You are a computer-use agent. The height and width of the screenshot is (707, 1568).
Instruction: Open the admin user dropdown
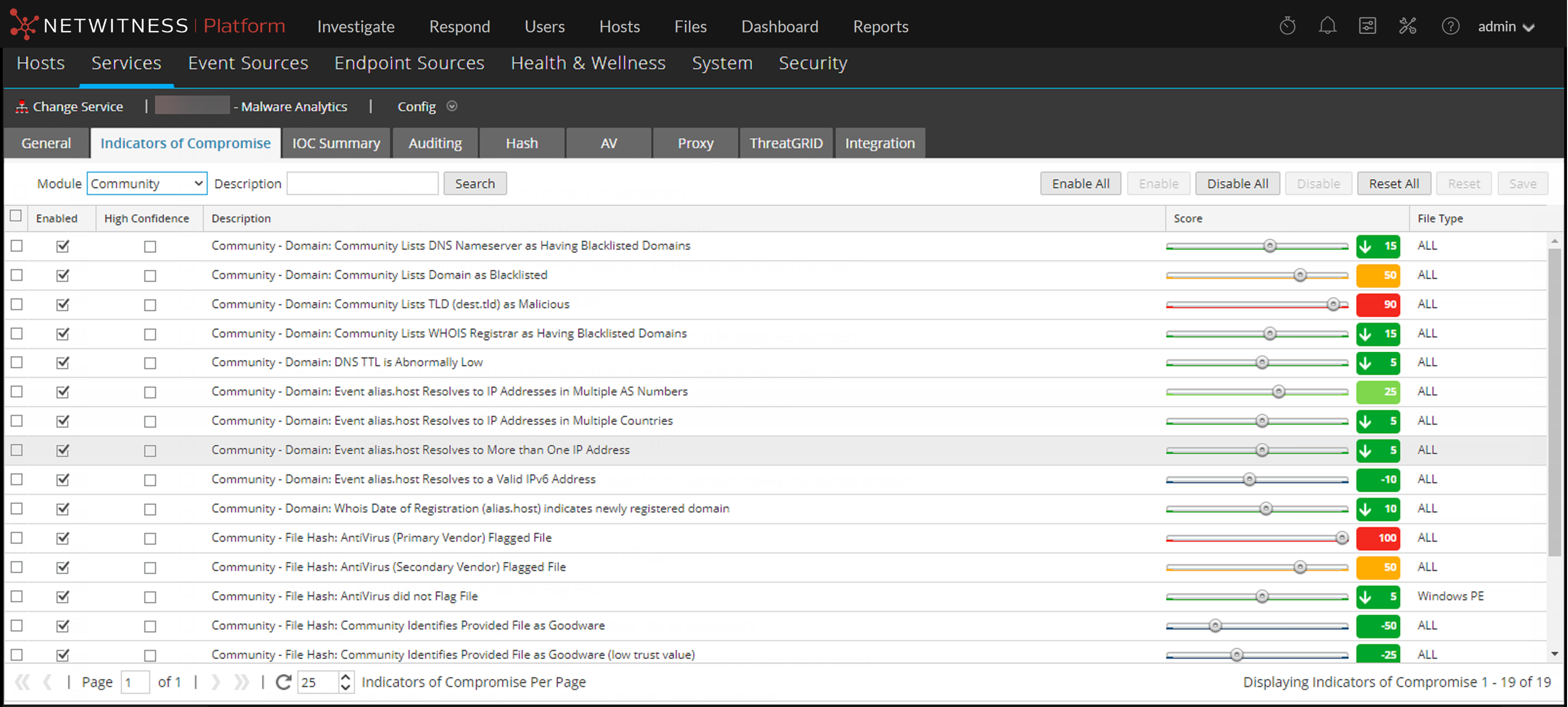coord(1506,27)
